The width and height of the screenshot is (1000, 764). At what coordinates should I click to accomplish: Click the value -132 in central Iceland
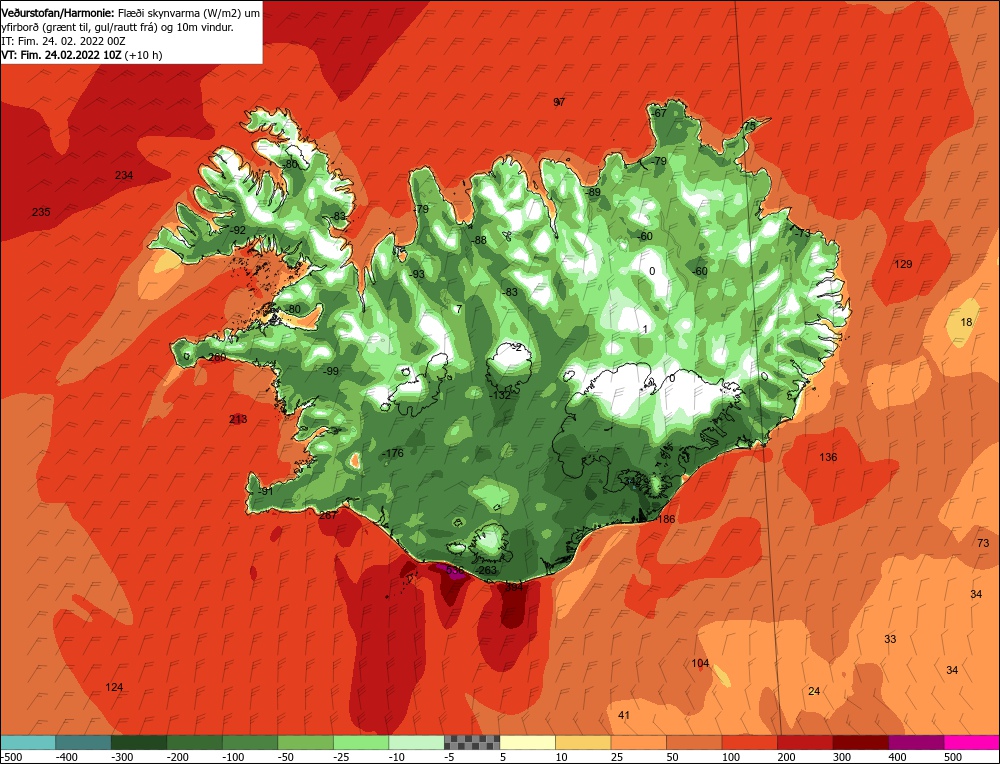[x=499, y=395]
